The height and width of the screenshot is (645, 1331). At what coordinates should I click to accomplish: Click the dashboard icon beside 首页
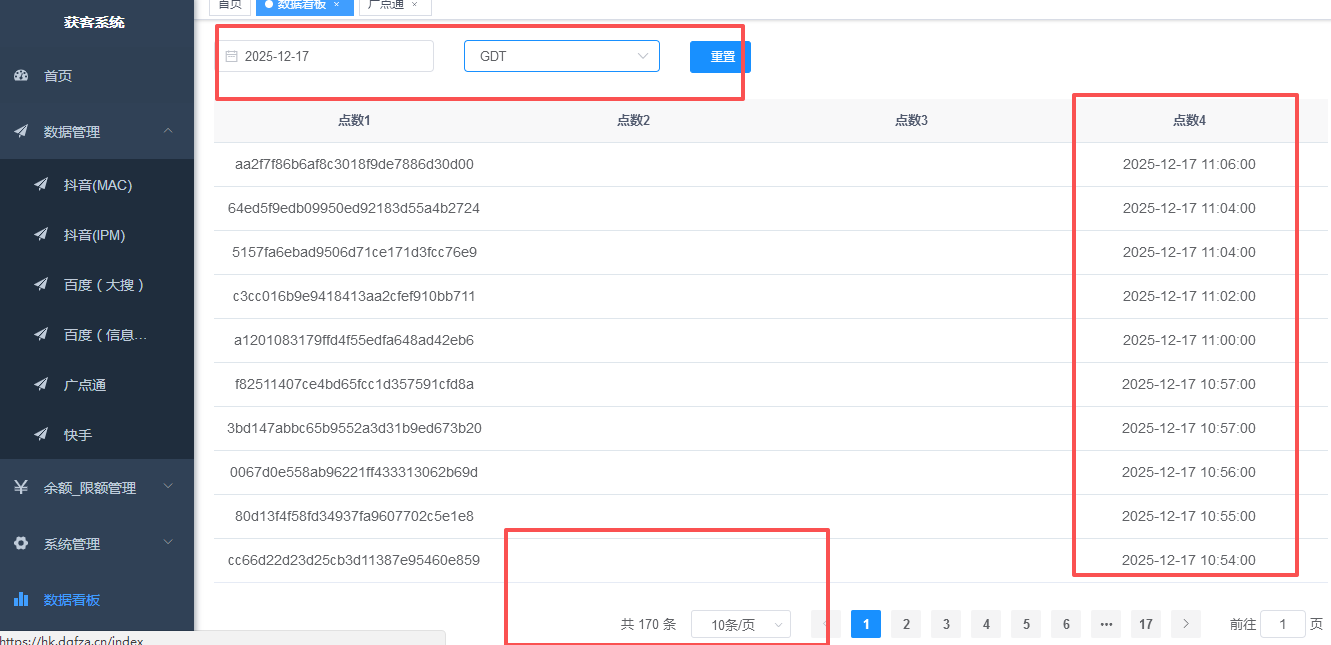click(21, 76)
